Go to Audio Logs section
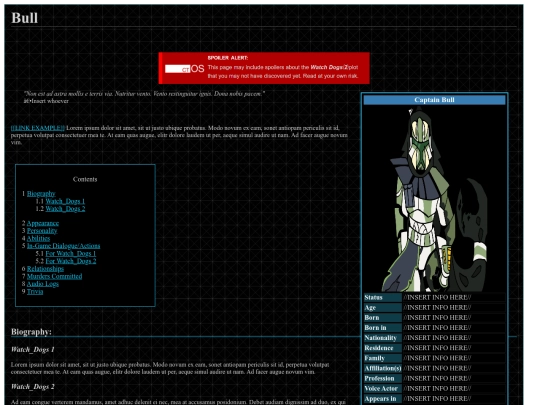Screen dimensions: 540x405 pos(43,284)
